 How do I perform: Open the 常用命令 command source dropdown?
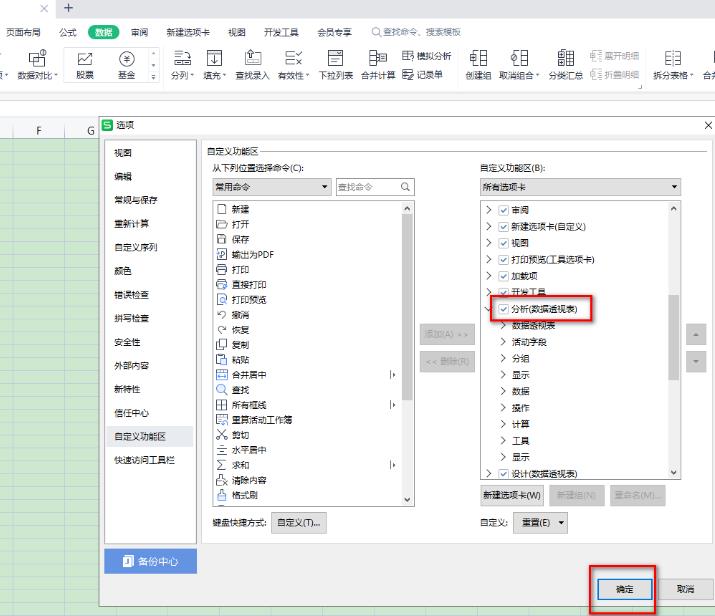(272, 187)
